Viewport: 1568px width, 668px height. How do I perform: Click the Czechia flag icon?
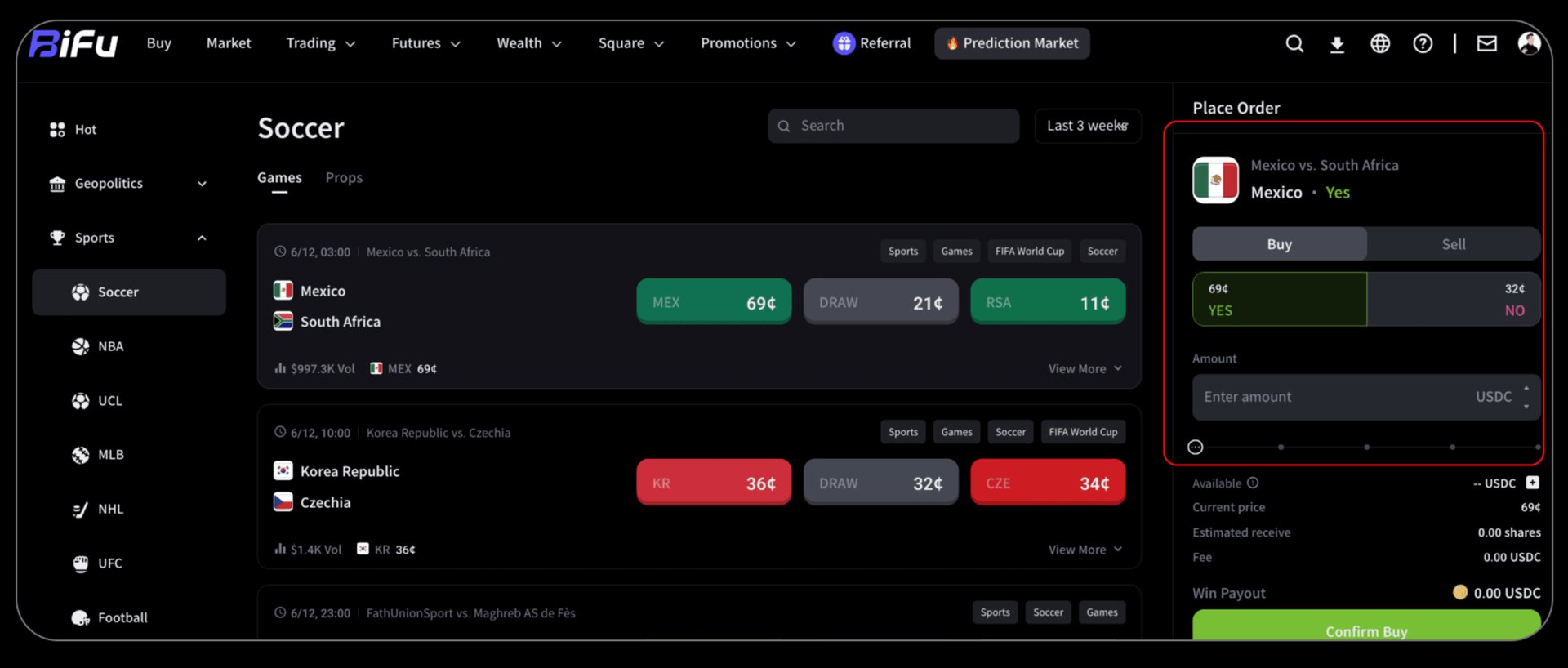click(283, 501)
